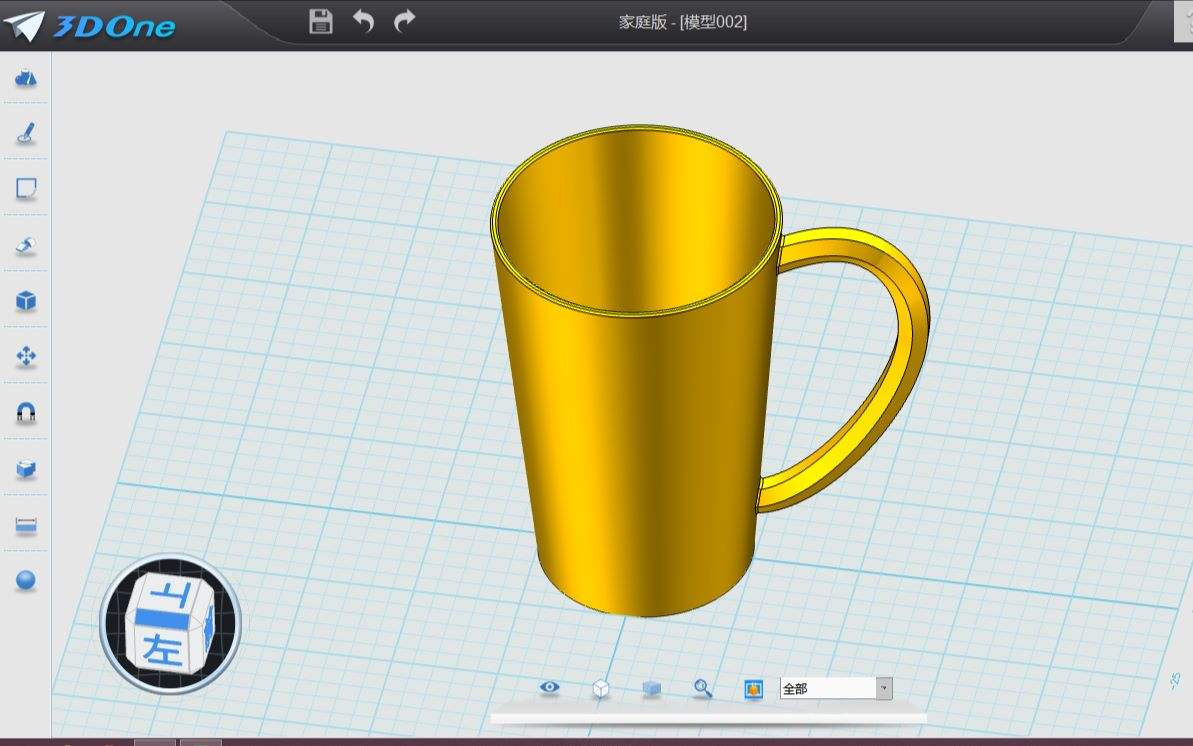Viewport: 1193px width, 746px height.
Task: Select the measure distance ruler tool
Action: click(26, 525)
